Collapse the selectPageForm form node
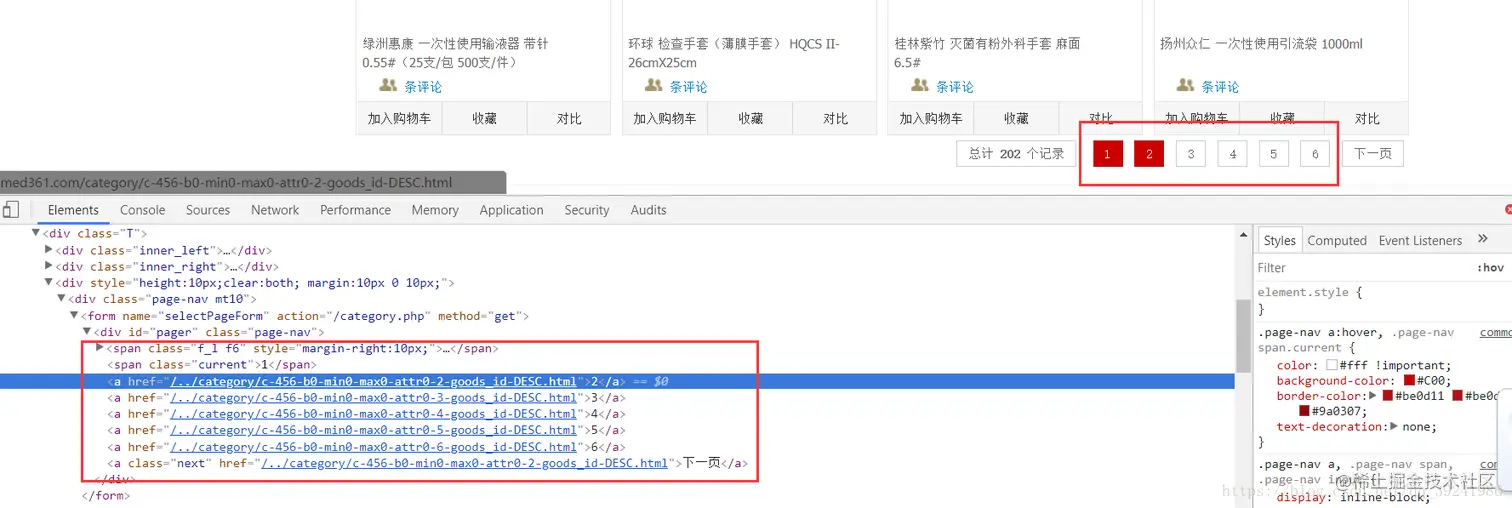 pos(74,315)
